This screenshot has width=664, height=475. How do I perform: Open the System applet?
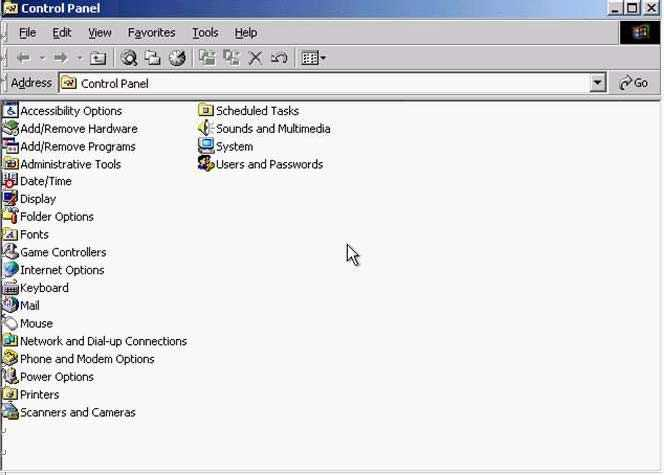point(234,146)
